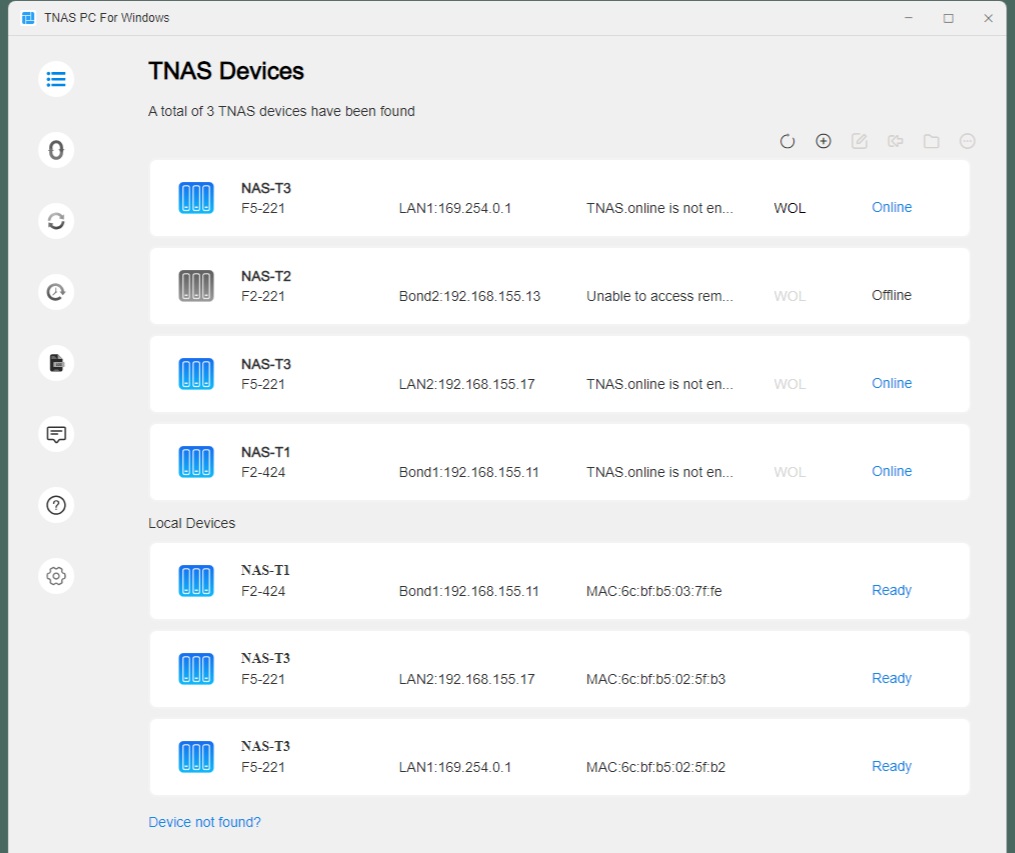1015x853 pixels.
Task: Click grayed WOL in the LAN2:192.168.155.17 Online row
Action: pos(790,384)
